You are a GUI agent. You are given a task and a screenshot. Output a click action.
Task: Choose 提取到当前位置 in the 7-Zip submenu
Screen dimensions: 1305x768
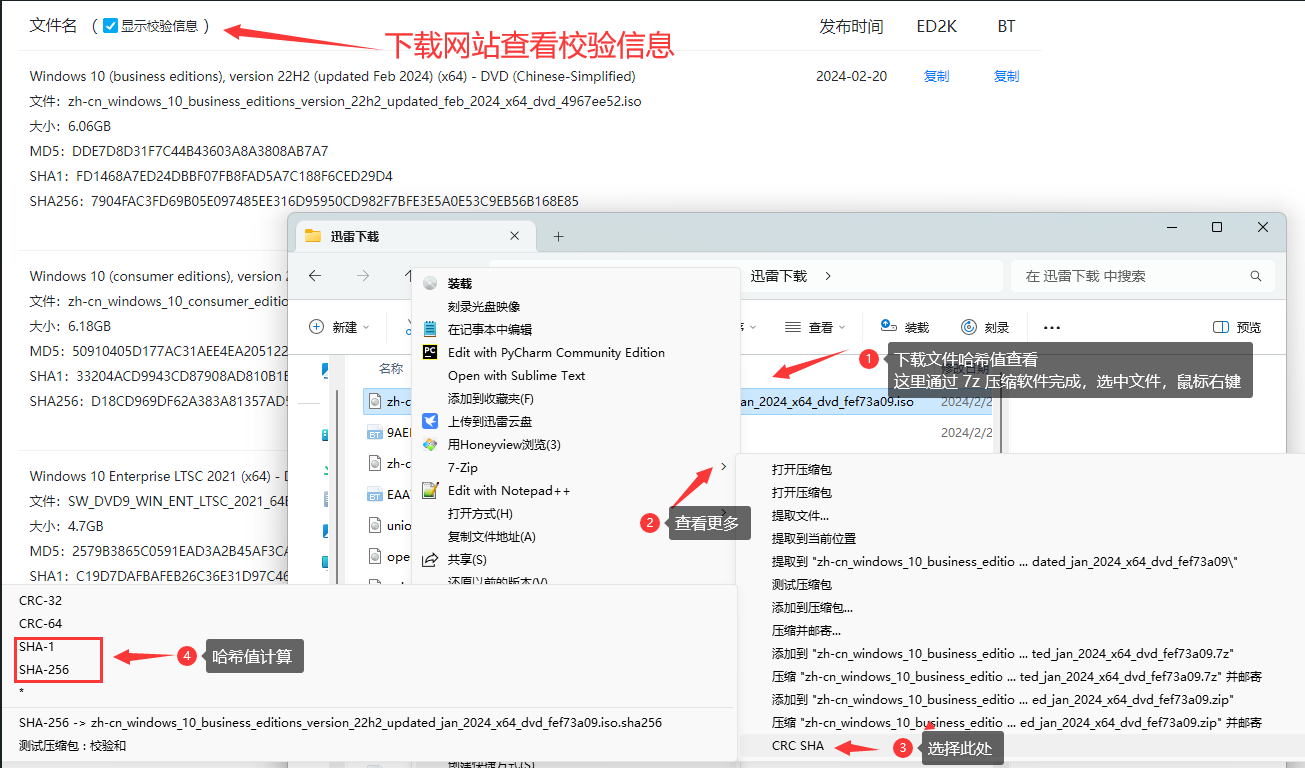tap(814, 538)
